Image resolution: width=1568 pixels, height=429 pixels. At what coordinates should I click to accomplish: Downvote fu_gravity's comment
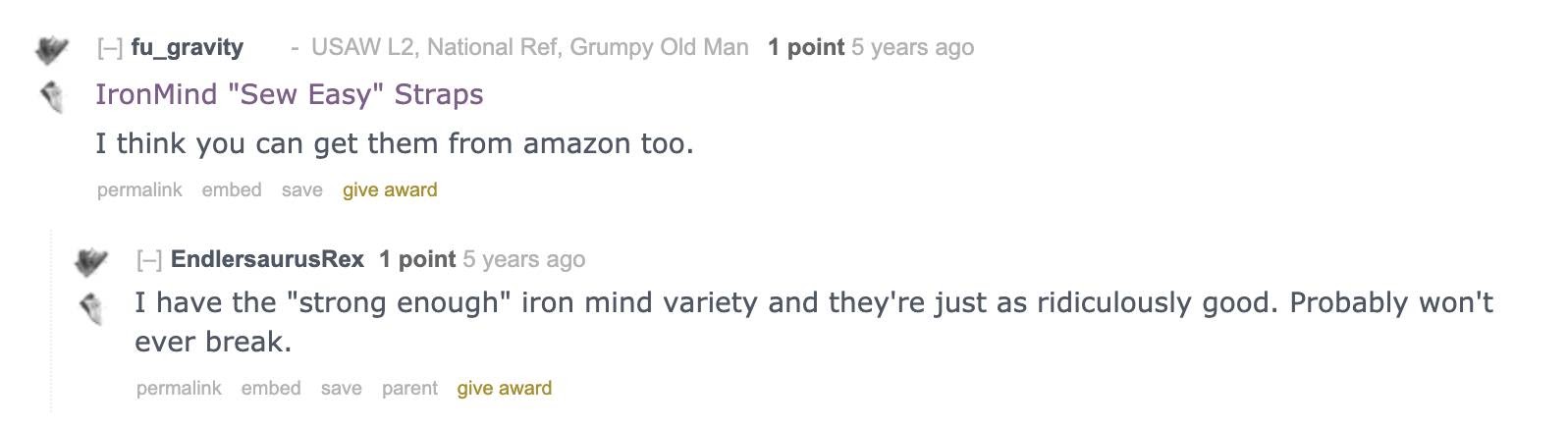51,97
